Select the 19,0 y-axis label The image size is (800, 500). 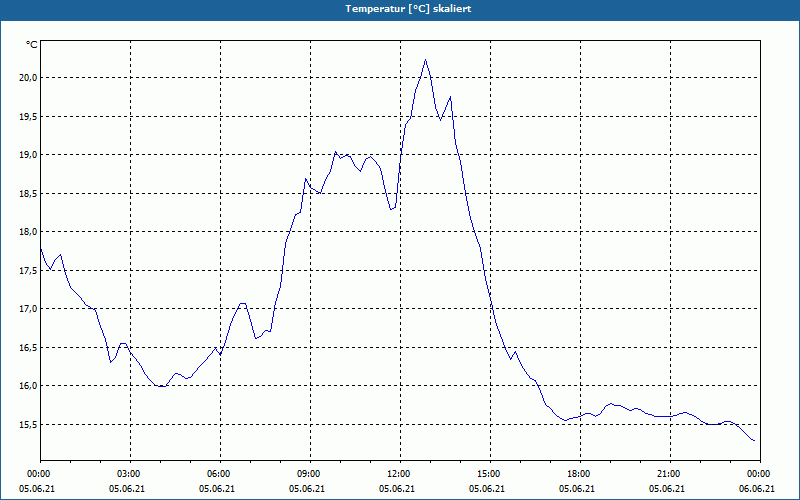tap(28, 155)
